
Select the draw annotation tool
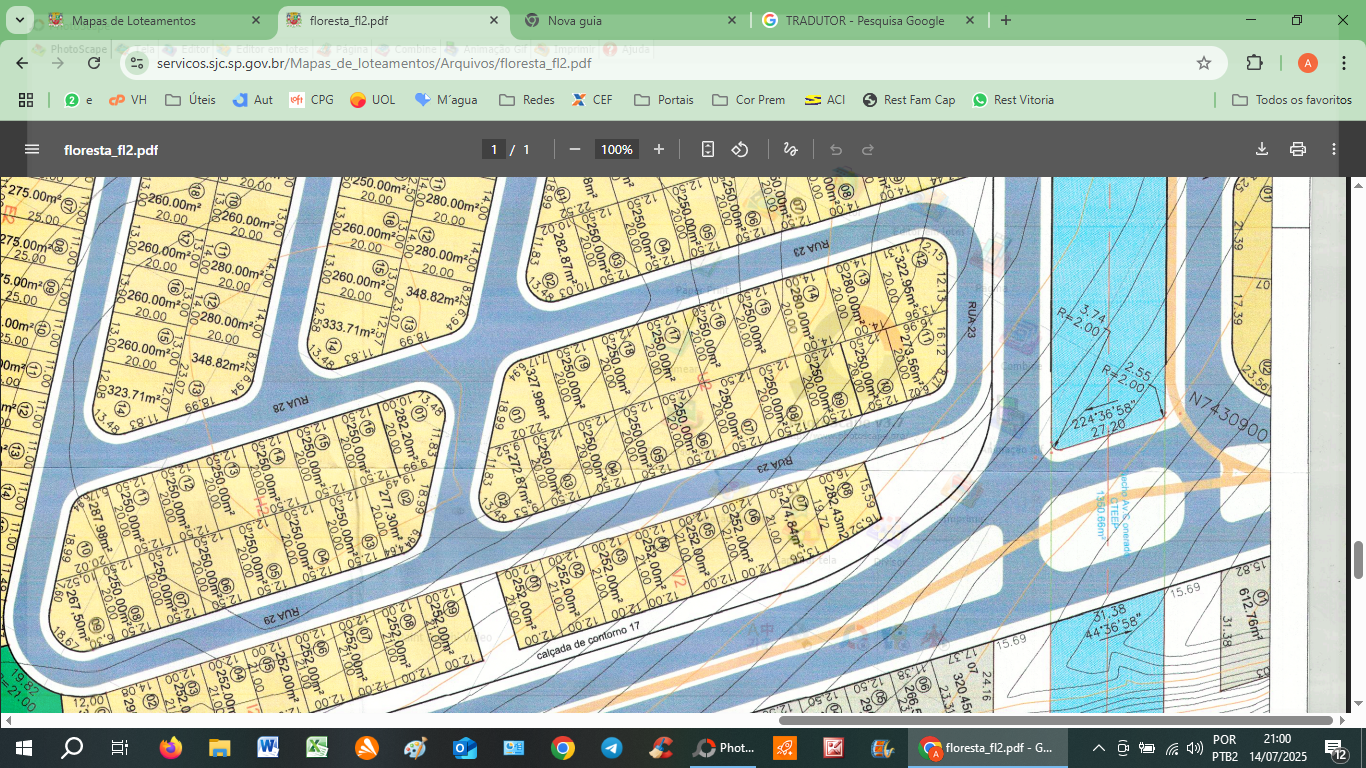tap(790, 149)
